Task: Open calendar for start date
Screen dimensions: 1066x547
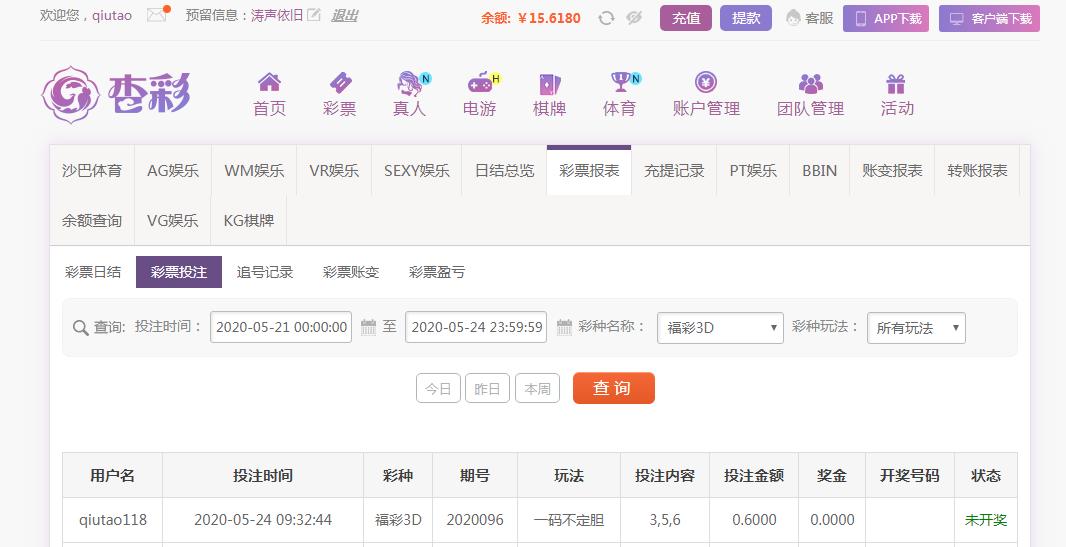Action: pos(368,327)
